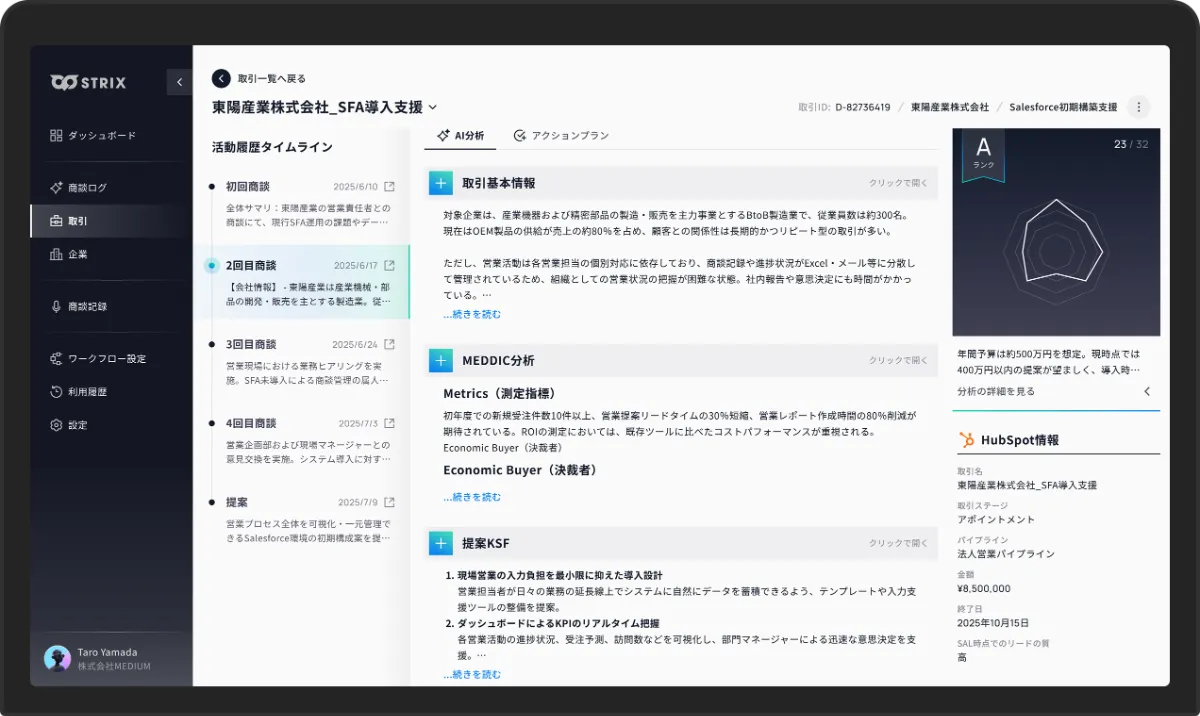1200x716 pixels.
Task: Click クリックで開く on the MEDDIC分析 header
Action: pyautogui.click(x=898, y=360)
